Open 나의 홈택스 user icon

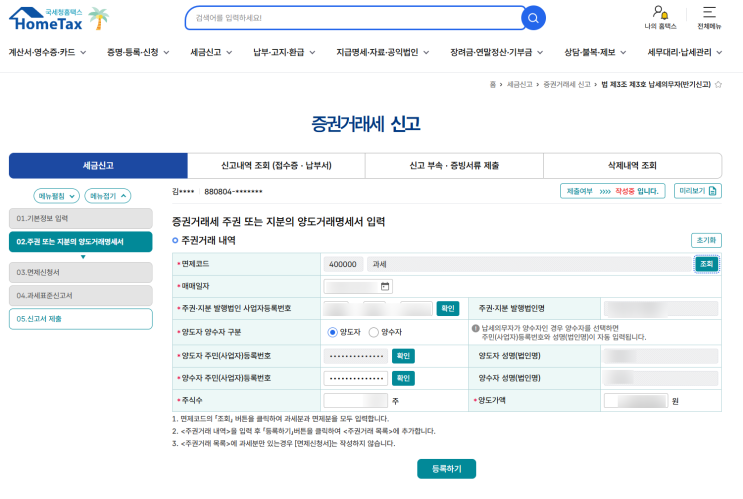click(x=660, y=18)
